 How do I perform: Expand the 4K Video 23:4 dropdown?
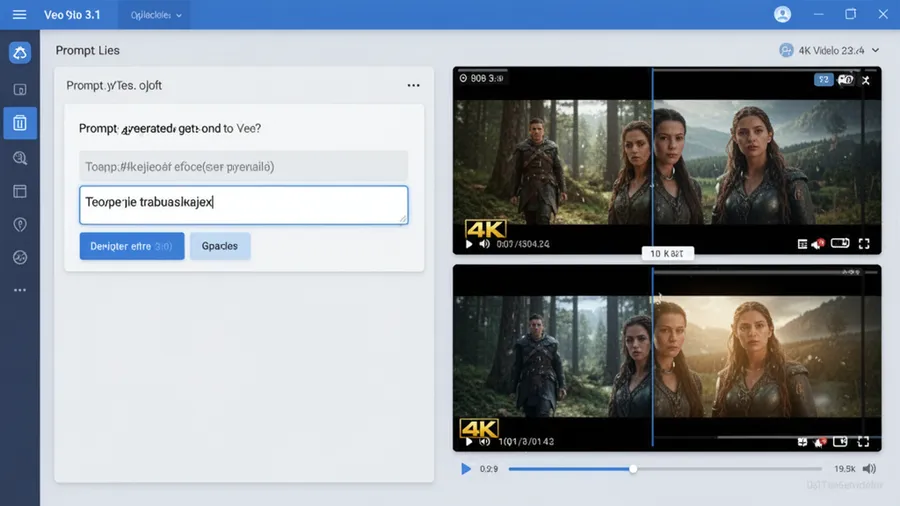point(829,50)
